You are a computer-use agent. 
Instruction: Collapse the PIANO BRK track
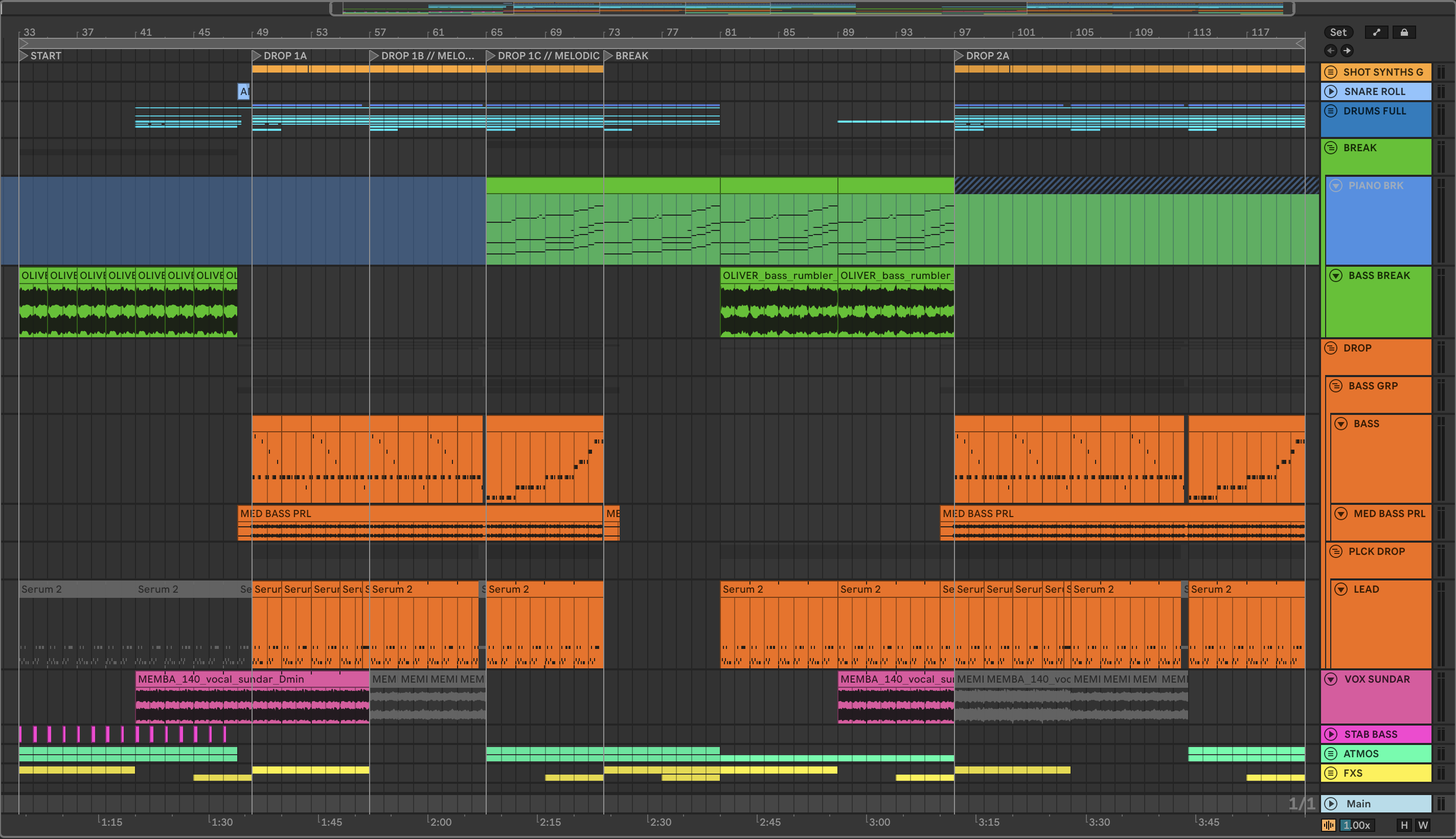[x=1336, y=185]
